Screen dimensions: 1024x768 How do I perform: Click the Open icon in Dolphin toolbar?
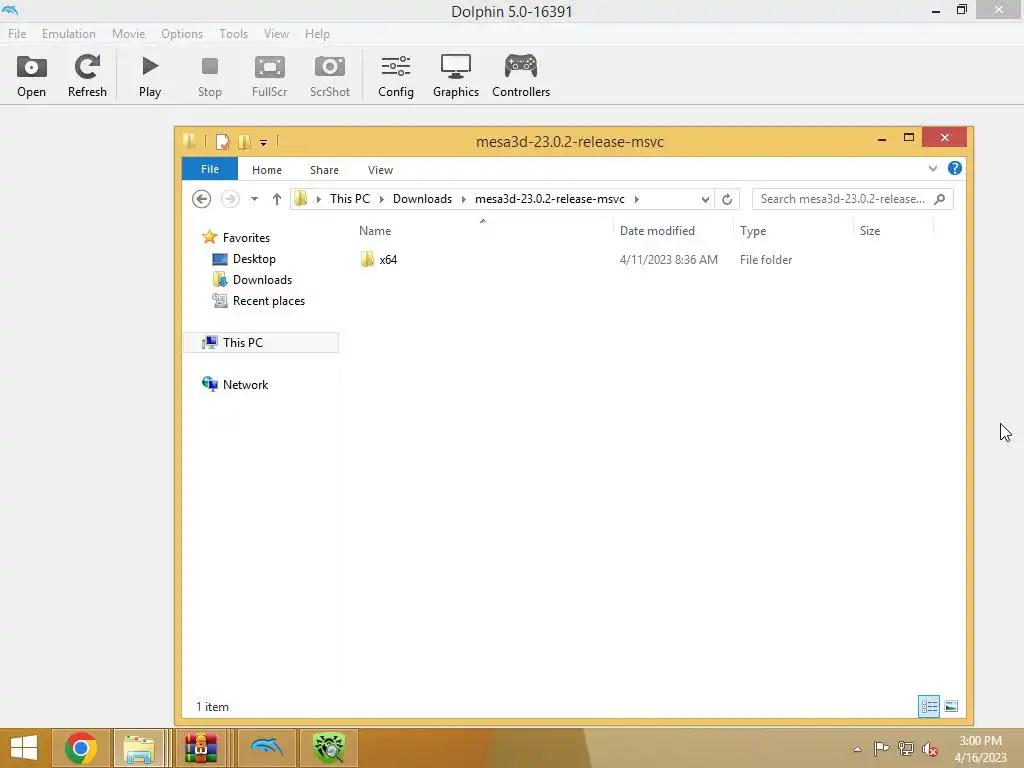tap(31, 76)
